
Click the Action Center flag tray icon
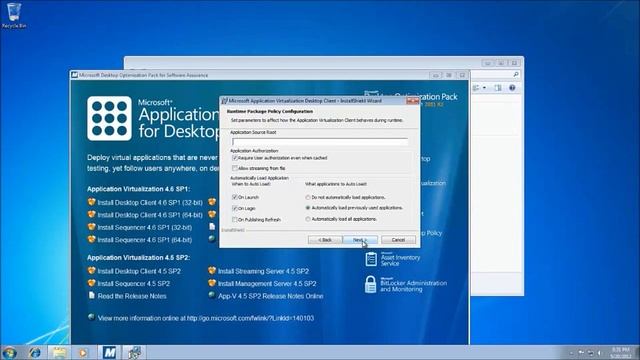[x=581, y=353]
